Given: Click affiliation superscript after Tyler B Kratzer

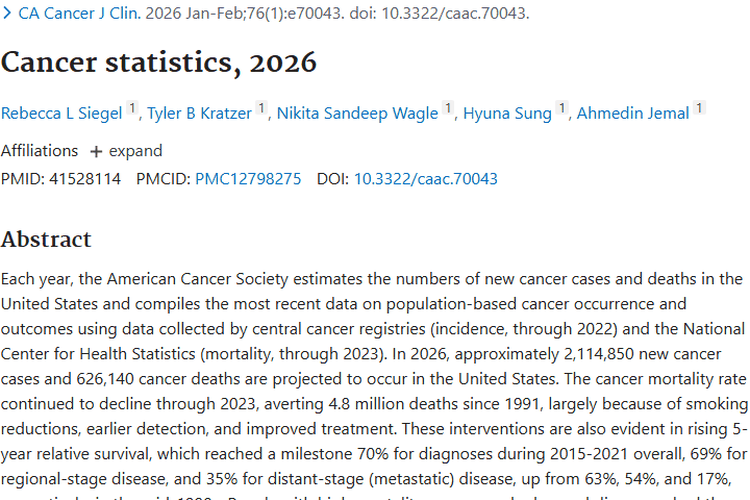Looking at the screenshot, I should (262, 109).
